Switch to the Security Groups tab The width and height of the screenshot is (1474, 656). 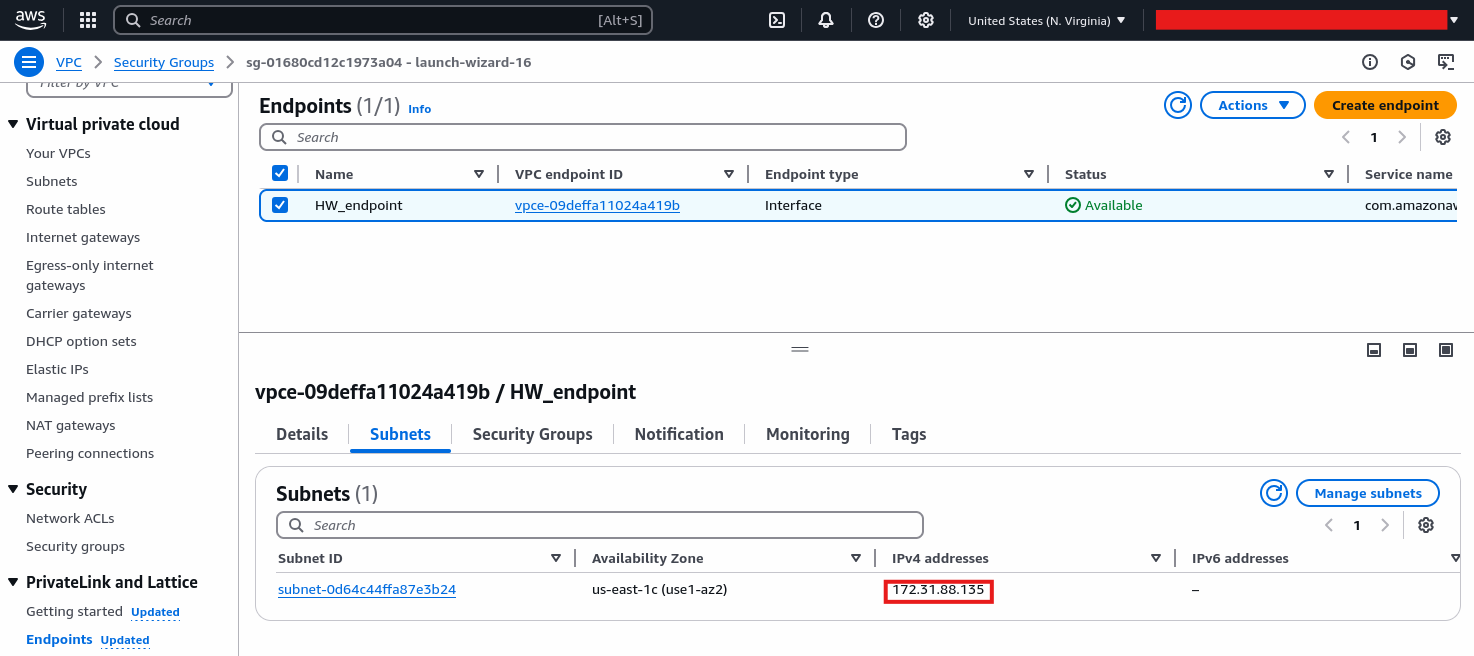pyautogui.click(x=532, y=433)
